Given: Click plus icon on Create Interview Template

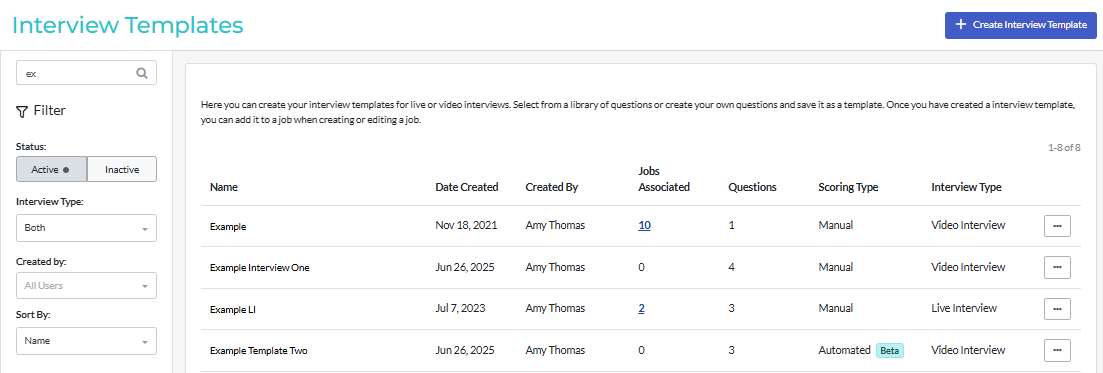Looking at the screenshot, I should [x=961, y=24].
